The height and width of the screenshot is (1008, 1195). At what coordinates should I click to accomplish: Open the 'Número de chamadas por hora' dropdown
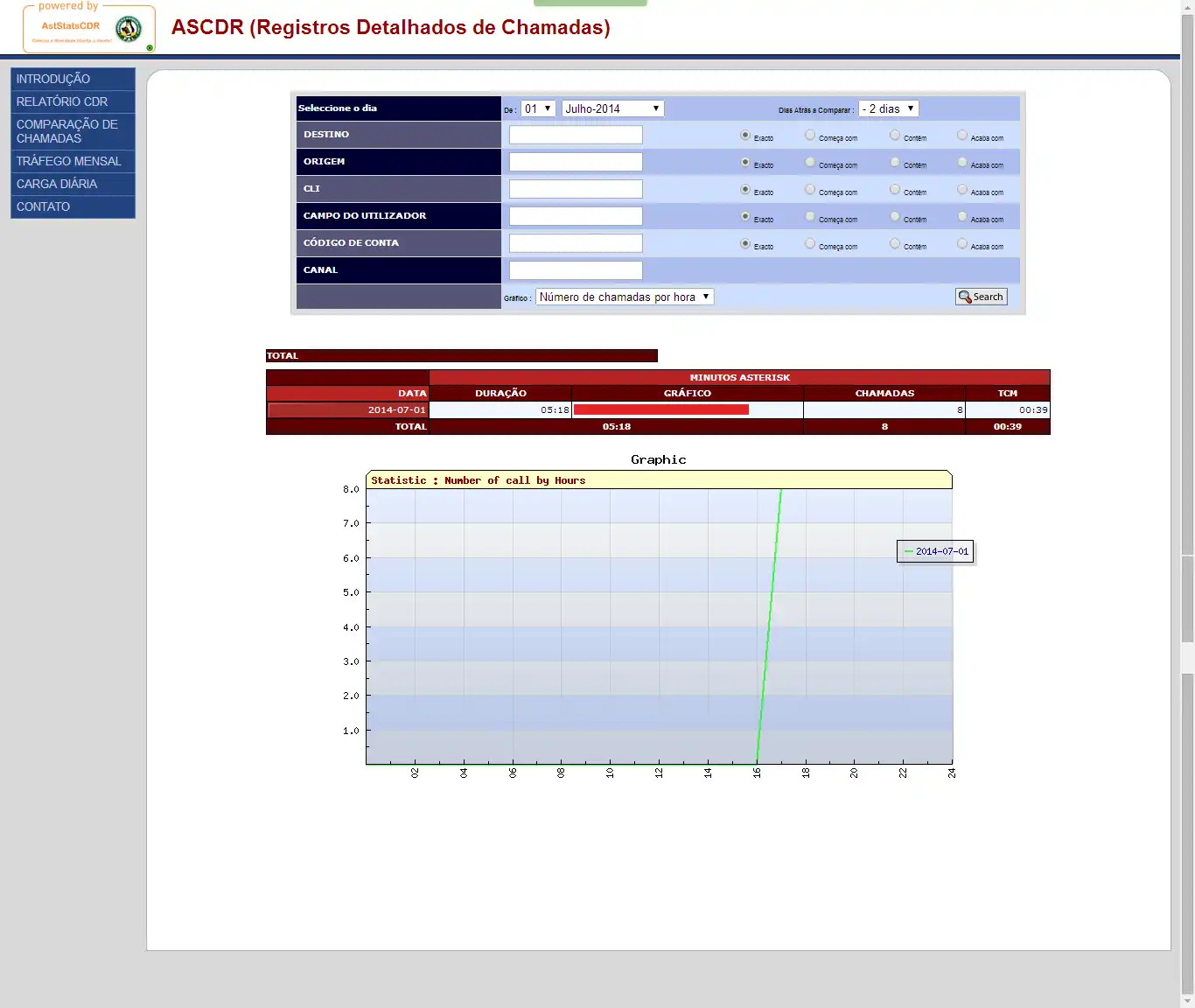click(x=625, y=297)
